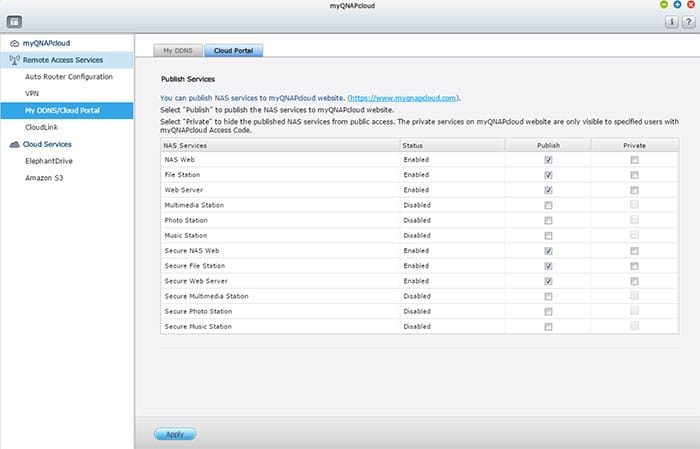Check Private for File Station

634,175
